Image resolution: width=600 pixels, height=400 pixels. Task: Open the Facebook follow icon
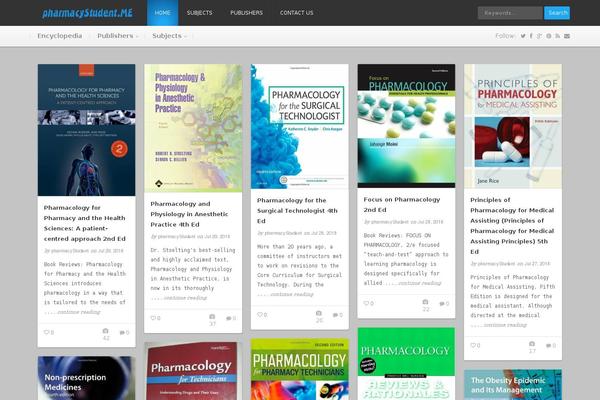pos(531,36)
